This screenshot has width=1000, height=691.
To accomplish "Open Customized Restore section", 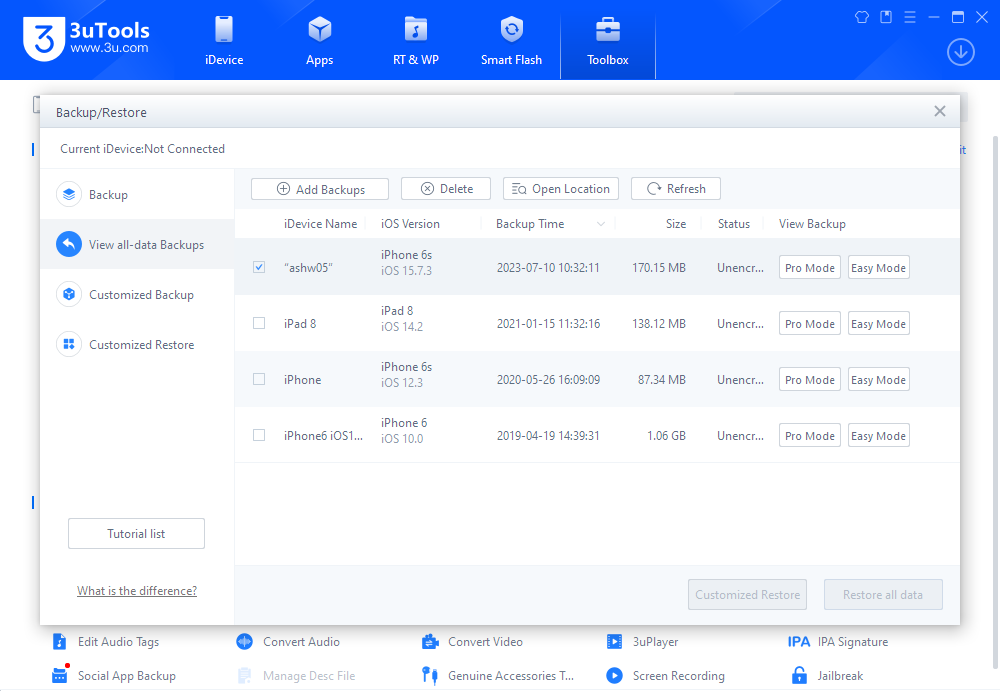I will pos(137,345).
